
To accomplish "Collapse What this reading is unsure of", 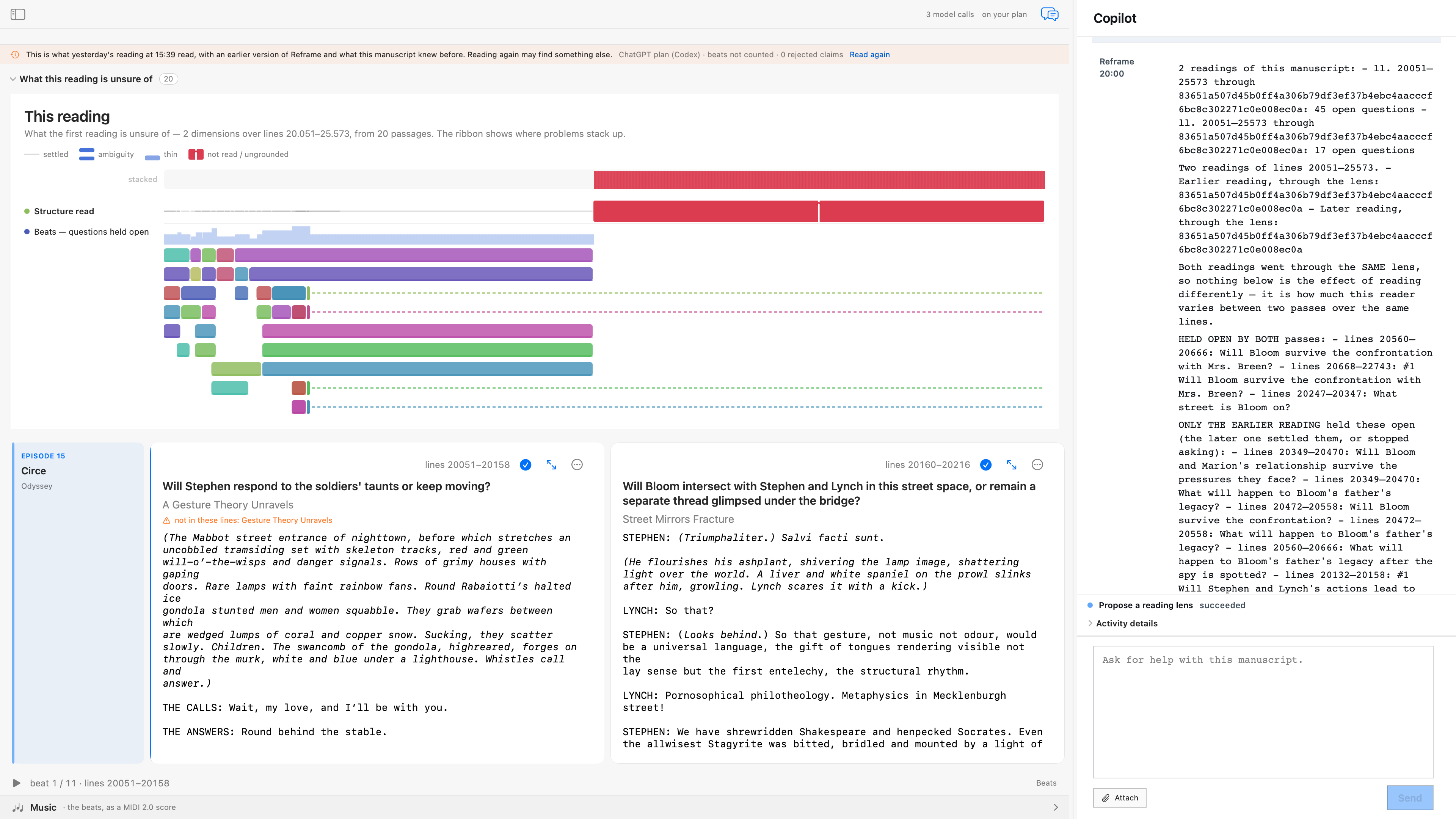I will tap(13, 79).
